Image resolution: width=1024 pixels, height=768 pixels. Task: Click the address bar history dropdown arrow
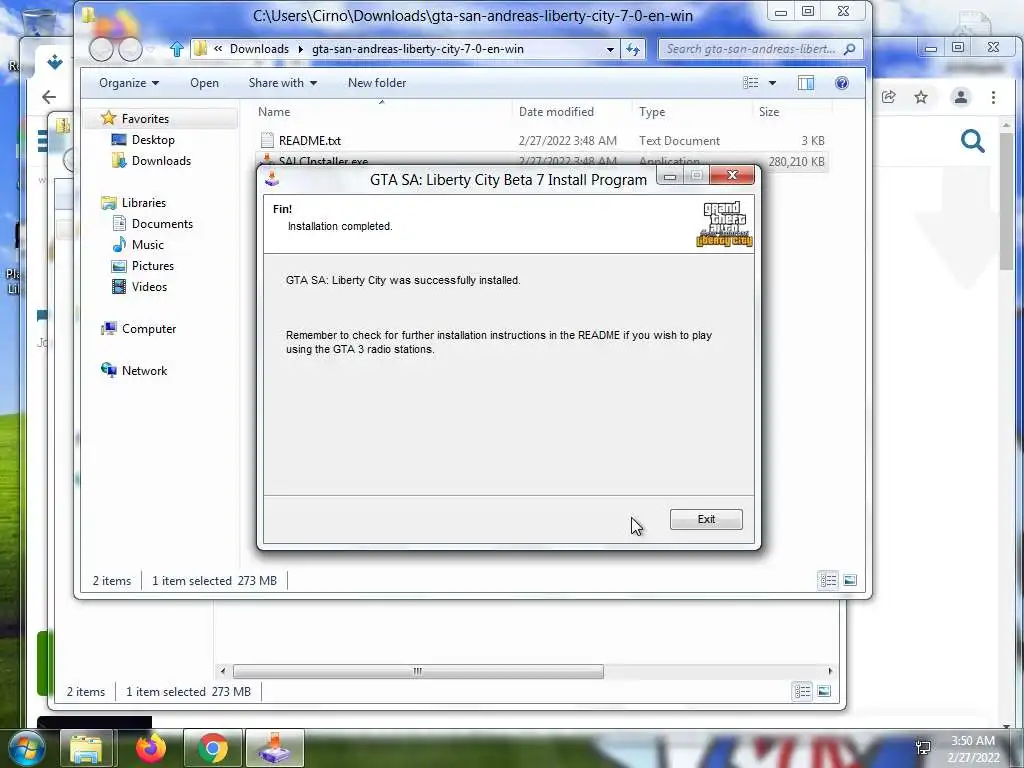610,49
